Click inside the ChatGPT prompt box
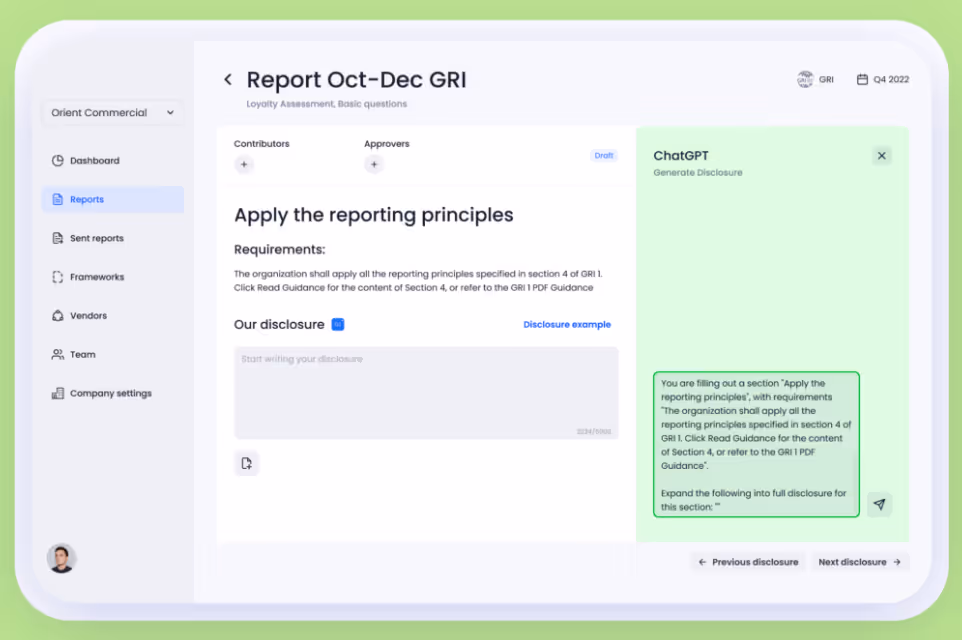Image resolution: width=962 pixels, height=640 pixels. point(756,444)
